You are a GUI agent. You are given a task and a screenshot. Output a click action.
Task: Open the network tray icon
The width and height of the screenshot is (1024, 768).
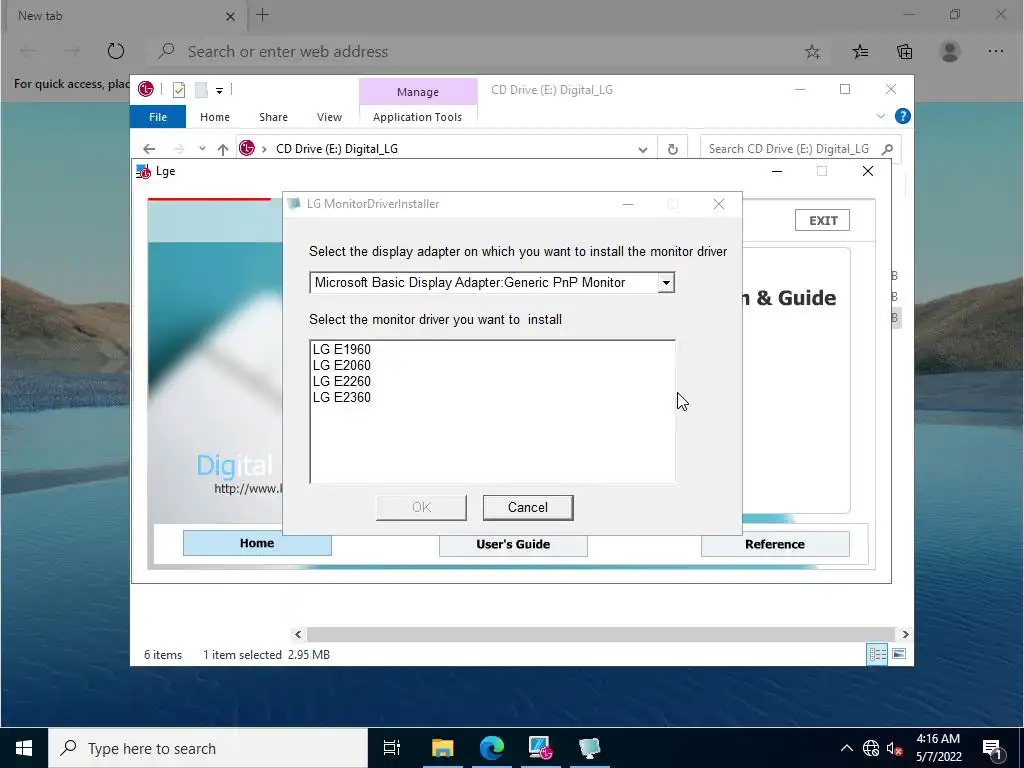pyautogui.click(x=871, y=748)
